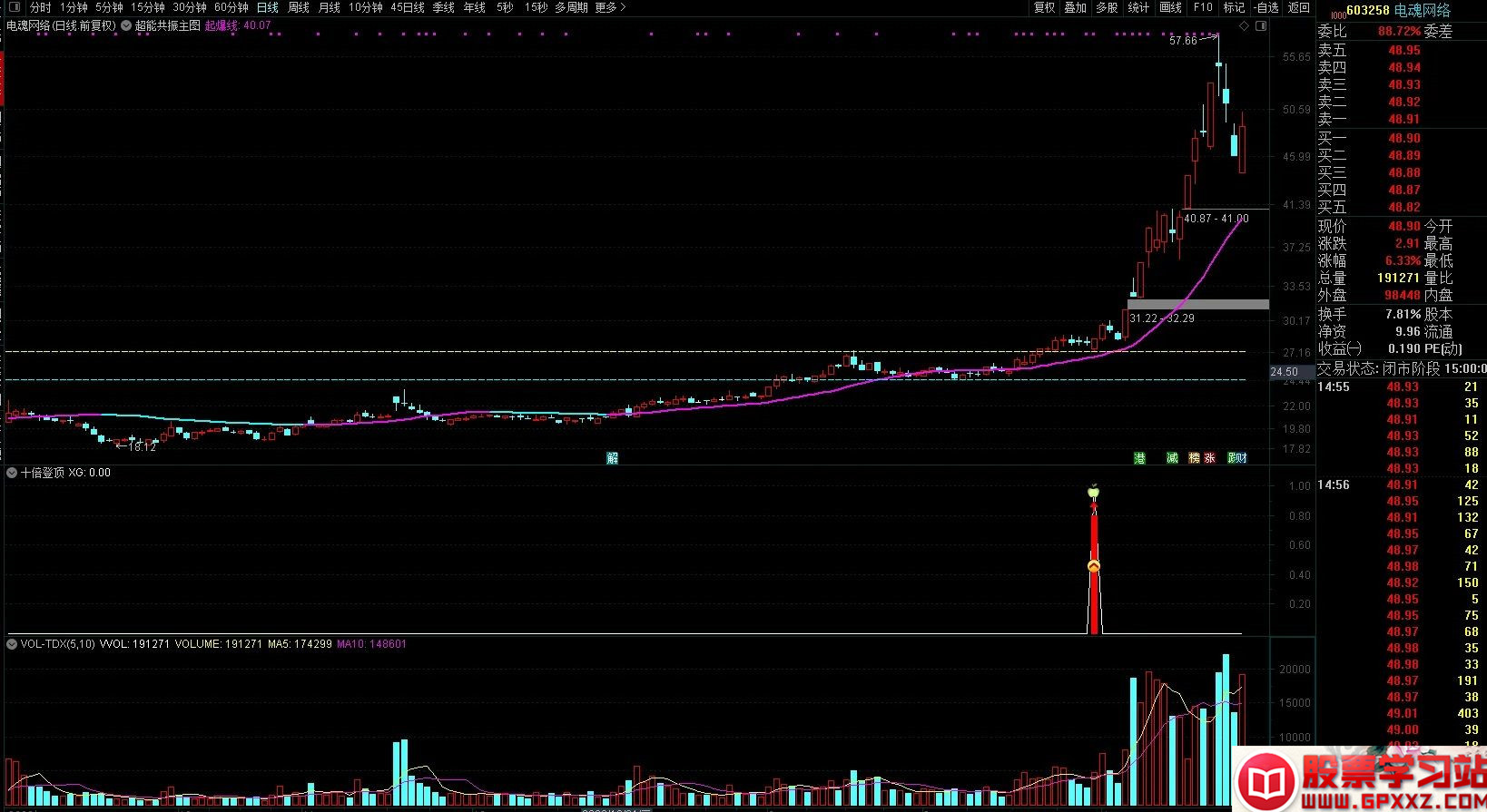The width and height of the screenshot is (1487, 812).
Task: Click the 财 event marker
Action: click(1241, 458)
